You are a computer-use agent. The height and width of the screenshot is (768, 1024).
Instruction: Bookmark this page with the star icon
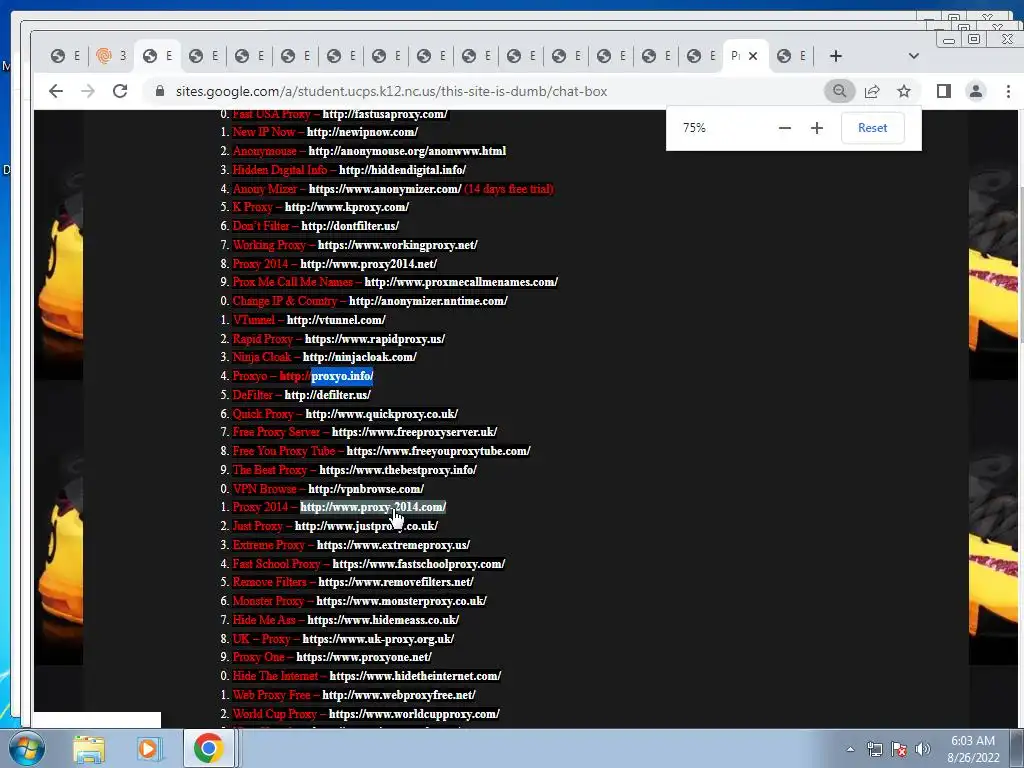[x=904, y=91]
